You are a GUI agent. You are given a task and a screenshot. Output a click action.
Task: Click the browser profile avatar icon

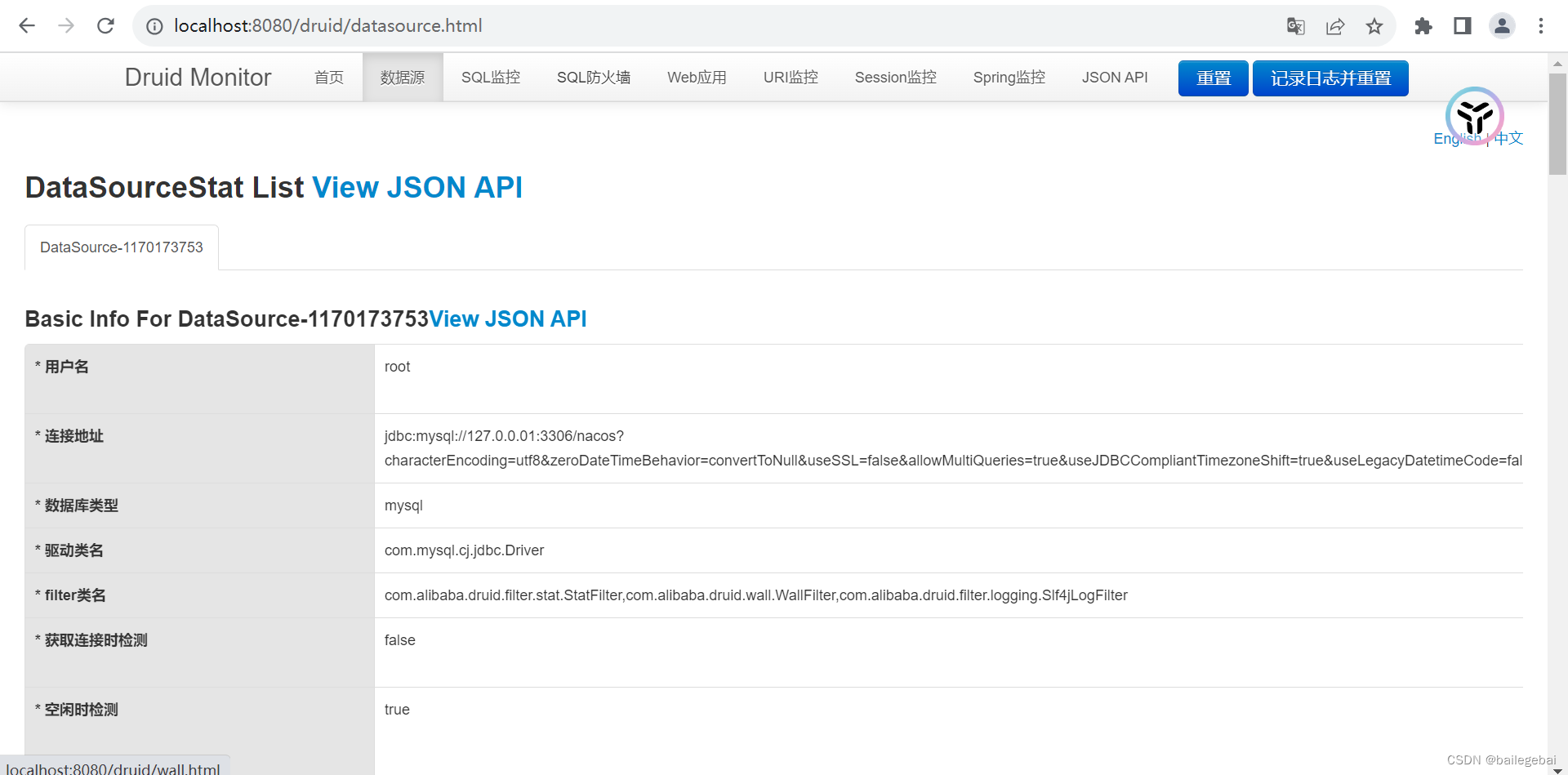tap(1503, 25)
